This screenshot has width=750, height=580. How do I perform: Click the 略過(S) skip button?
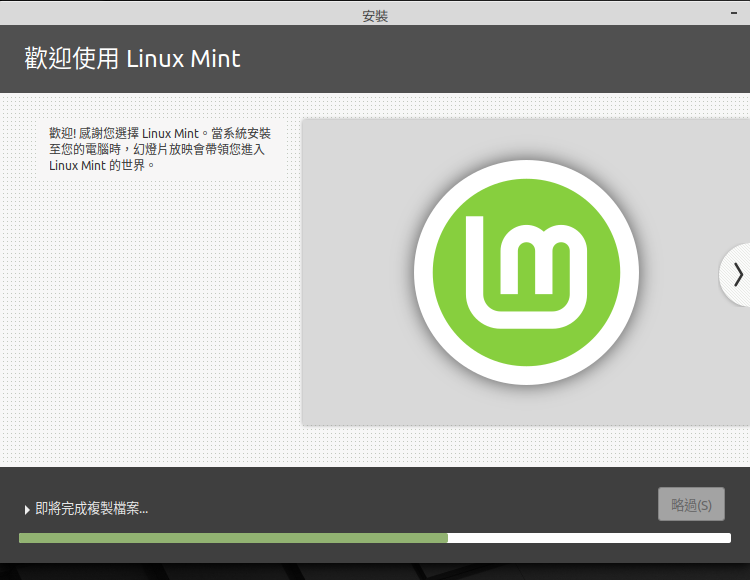pyautogui.click(x=691, y=504)
